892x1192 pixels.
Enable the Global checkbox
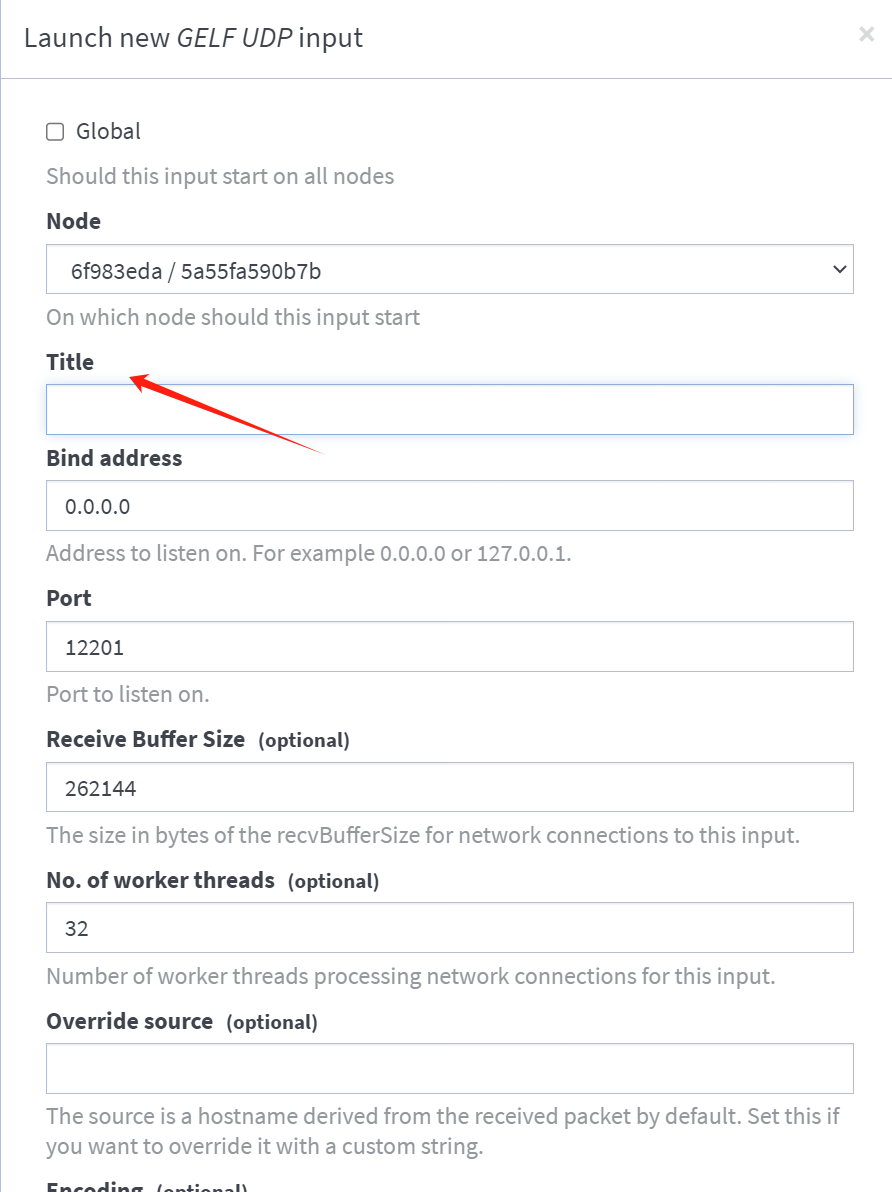click(x=55, y=132)
